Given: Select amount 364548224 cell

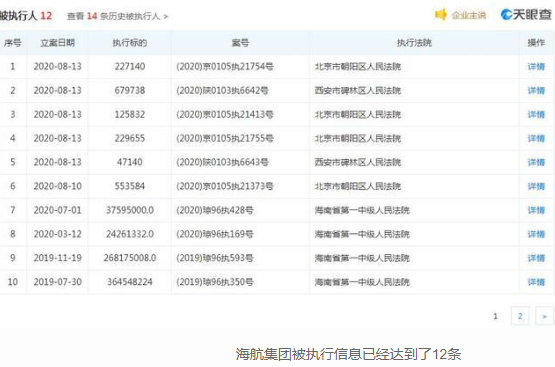Looking at the screenshot, I should click(130, 282).
